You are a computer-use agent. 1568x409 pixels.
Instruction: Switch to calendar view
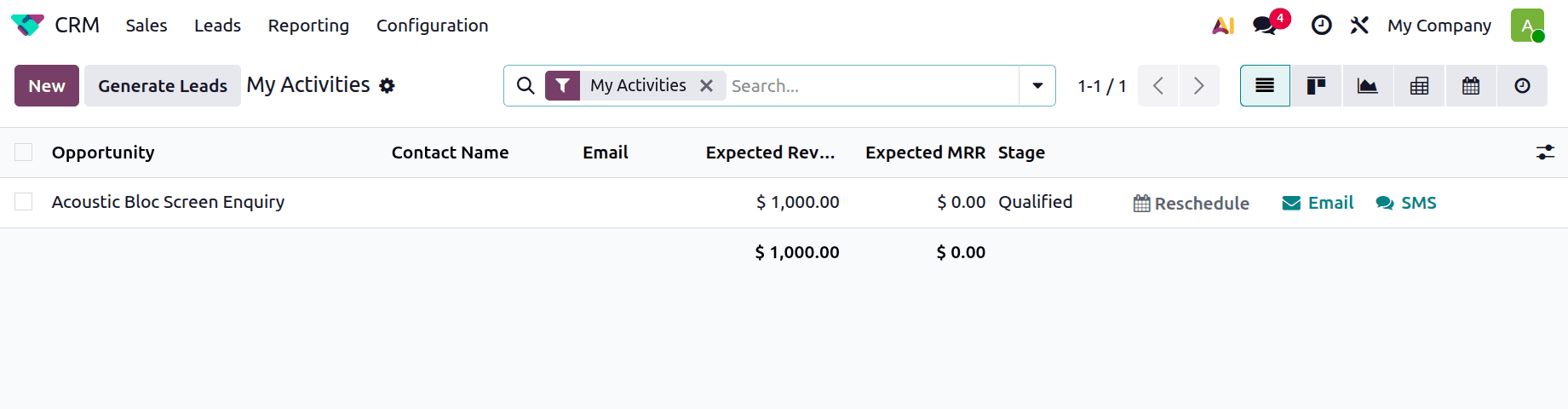click(x=1471, y=86)
